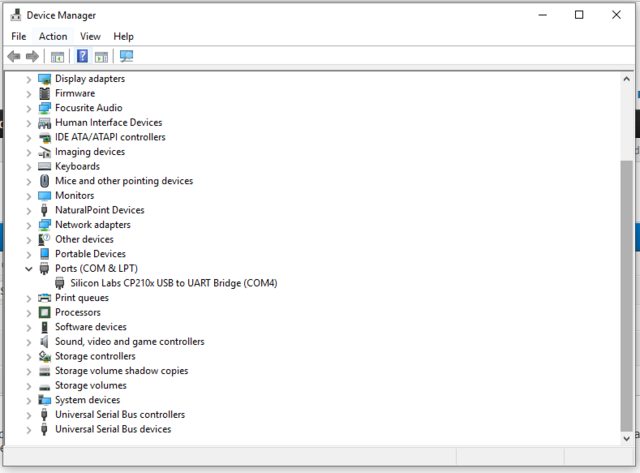Select the Print queues label
Screen dimensions: 640x473
click(82, 298)
